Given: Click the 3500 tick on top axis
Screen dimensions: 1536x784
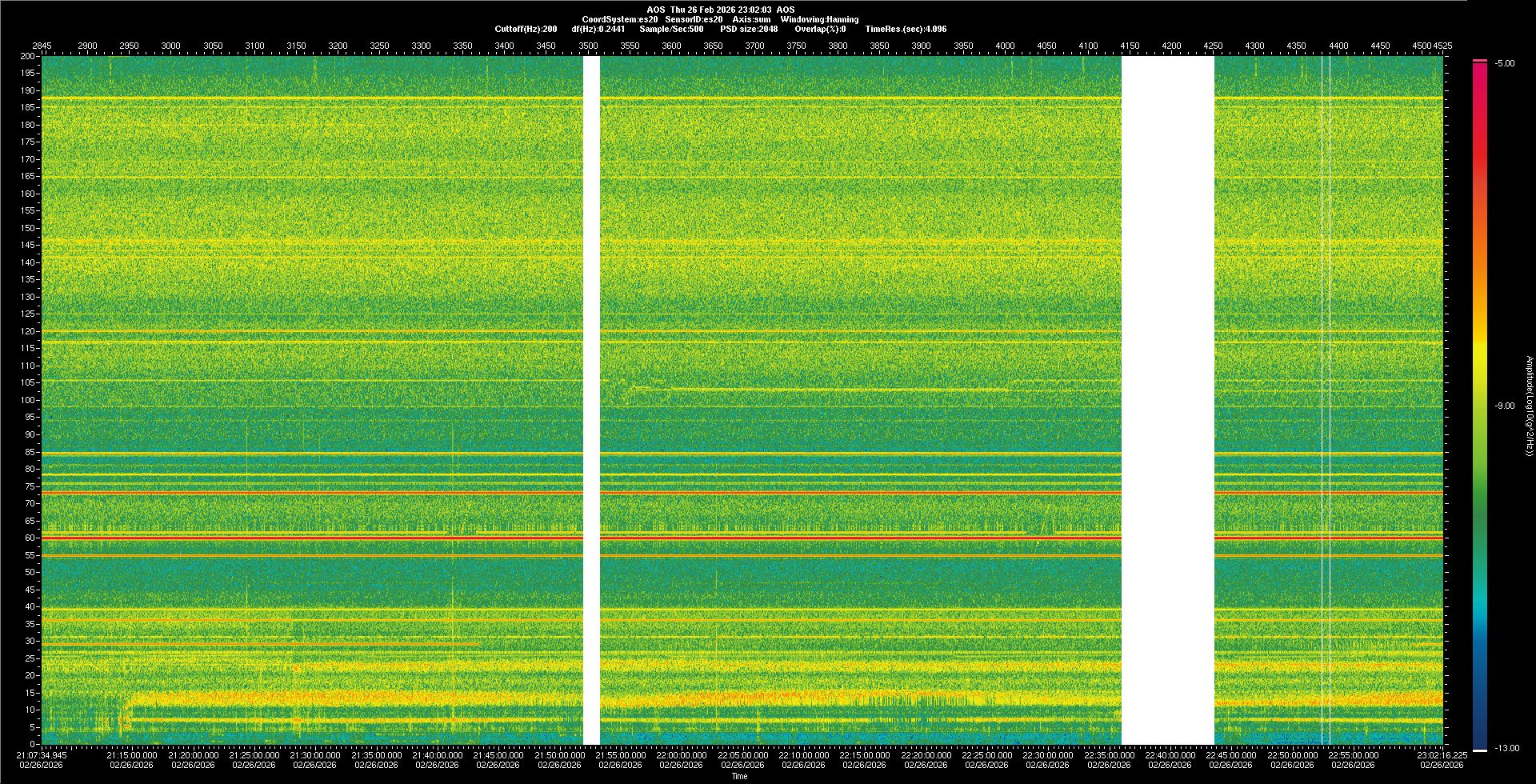Looking at the screenshot, I should point(588,46).
